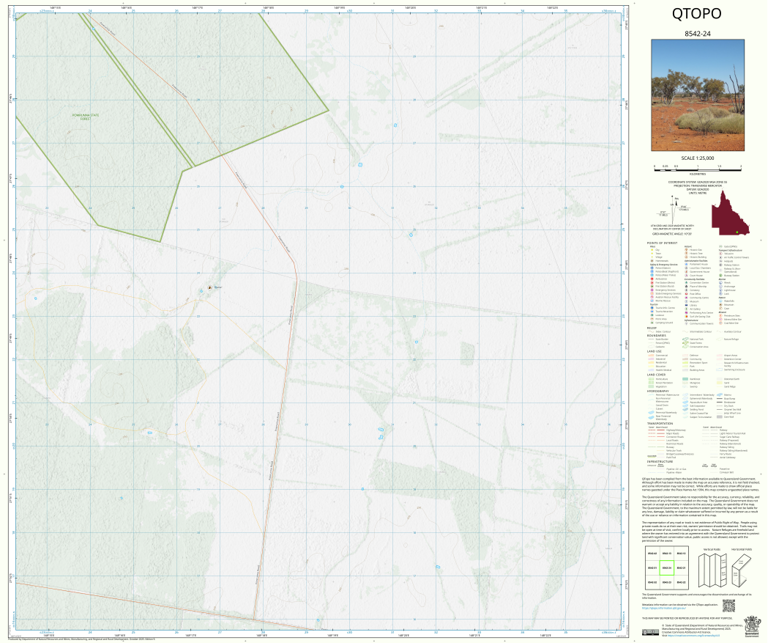This screenshot has height=643, width=768.
Task: Click the Powrunna State Forest label
Action: point(85,117)
